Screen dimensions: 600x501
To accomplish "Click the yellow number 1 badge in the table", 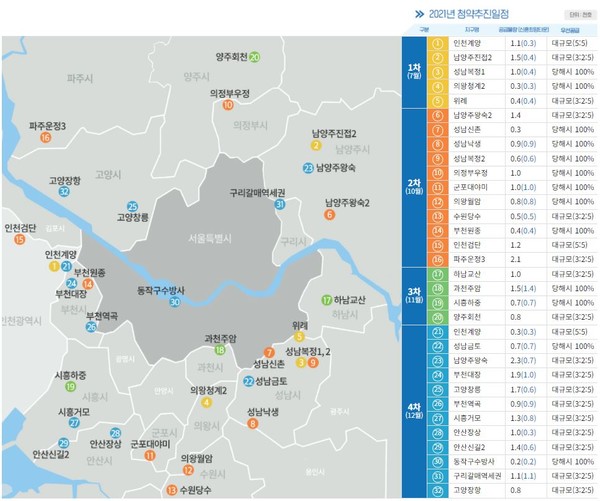I will click(438, 44).
